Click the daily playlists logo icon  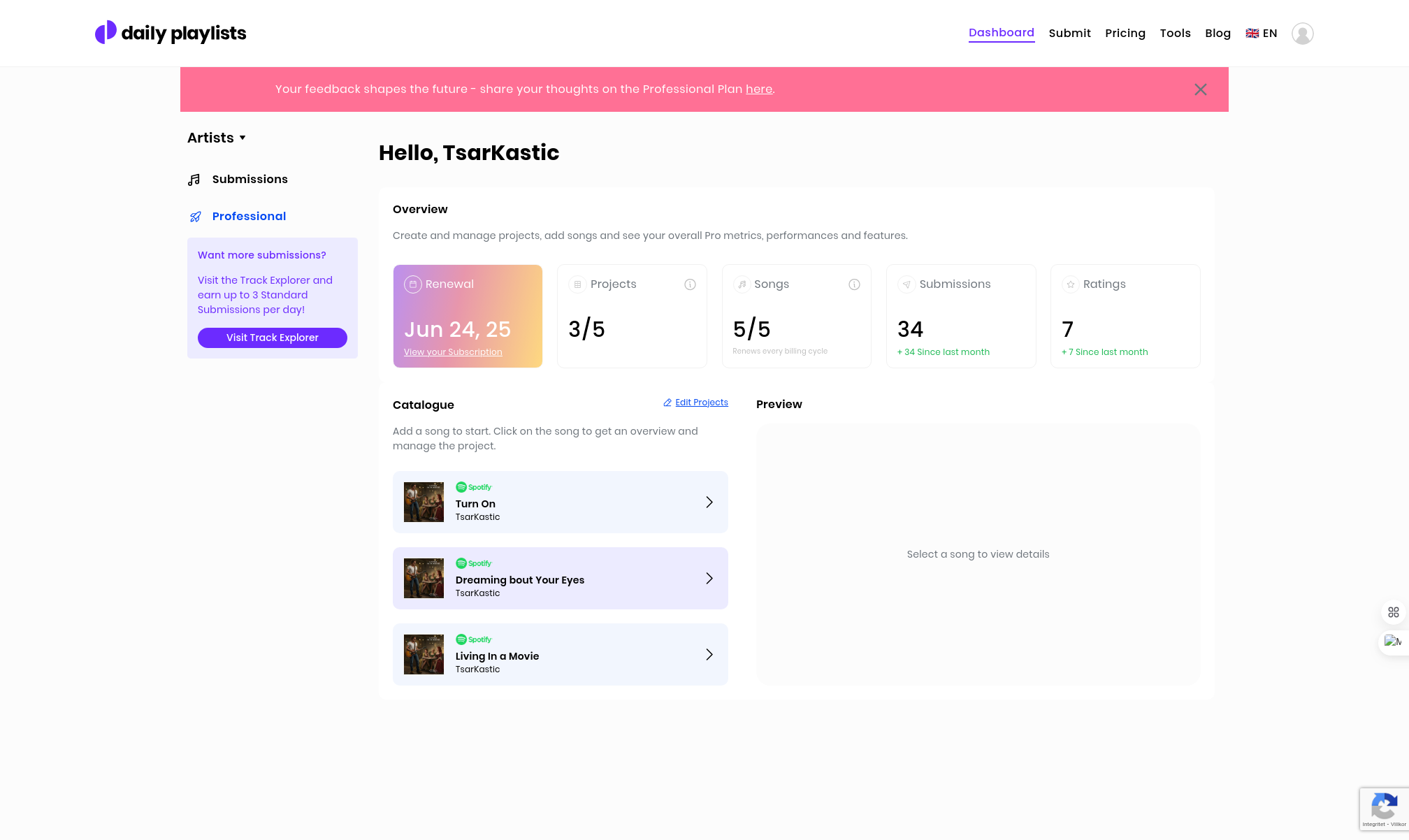click(106, 33)
